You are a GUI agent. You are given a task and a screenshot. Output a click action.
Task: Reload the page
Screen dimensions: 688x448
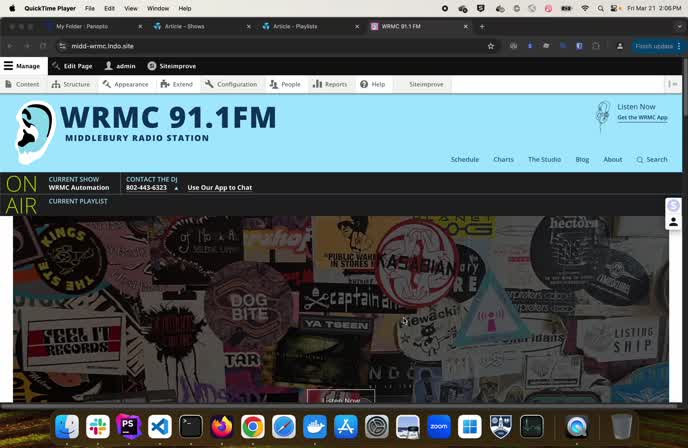pos(43,46)
